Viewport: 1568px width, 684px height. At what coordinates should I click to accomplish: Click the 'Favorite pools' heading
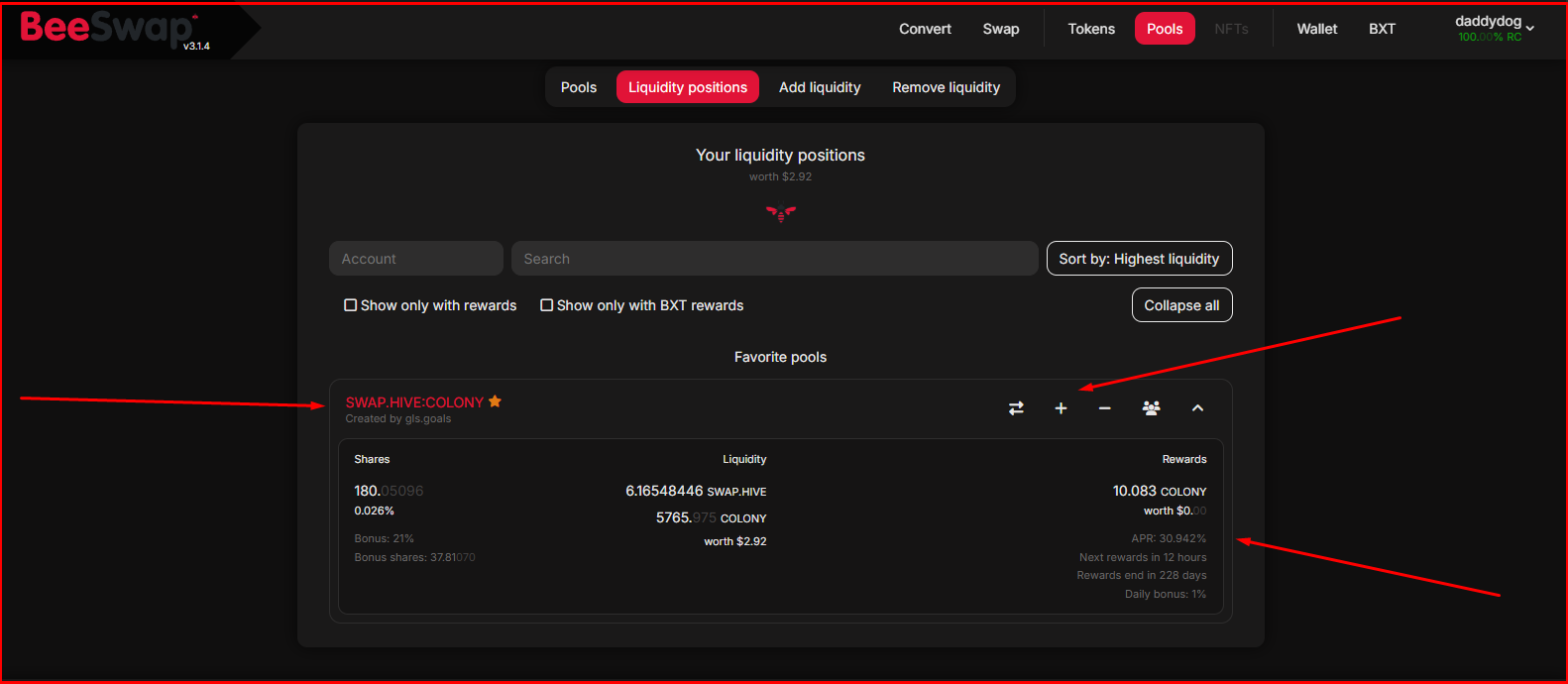tap(780, 357)
